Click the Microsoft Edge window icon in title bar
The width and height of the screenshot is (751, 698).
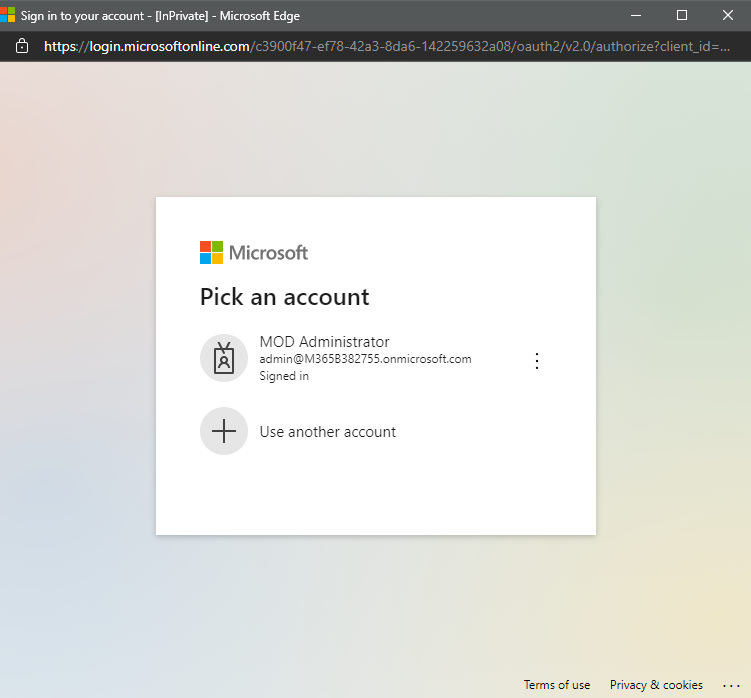(x=8, y=15)
